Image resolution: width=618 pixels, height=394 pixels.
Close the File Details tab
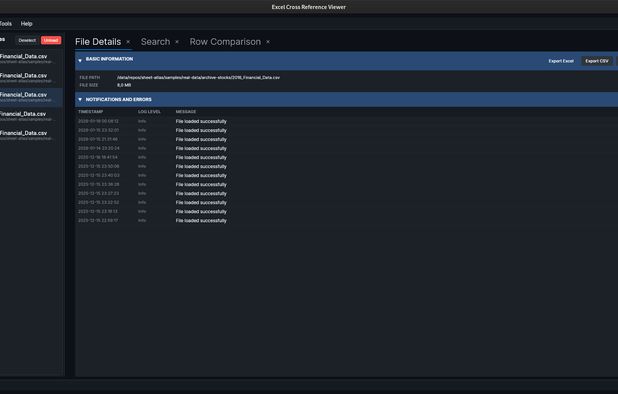128,42
